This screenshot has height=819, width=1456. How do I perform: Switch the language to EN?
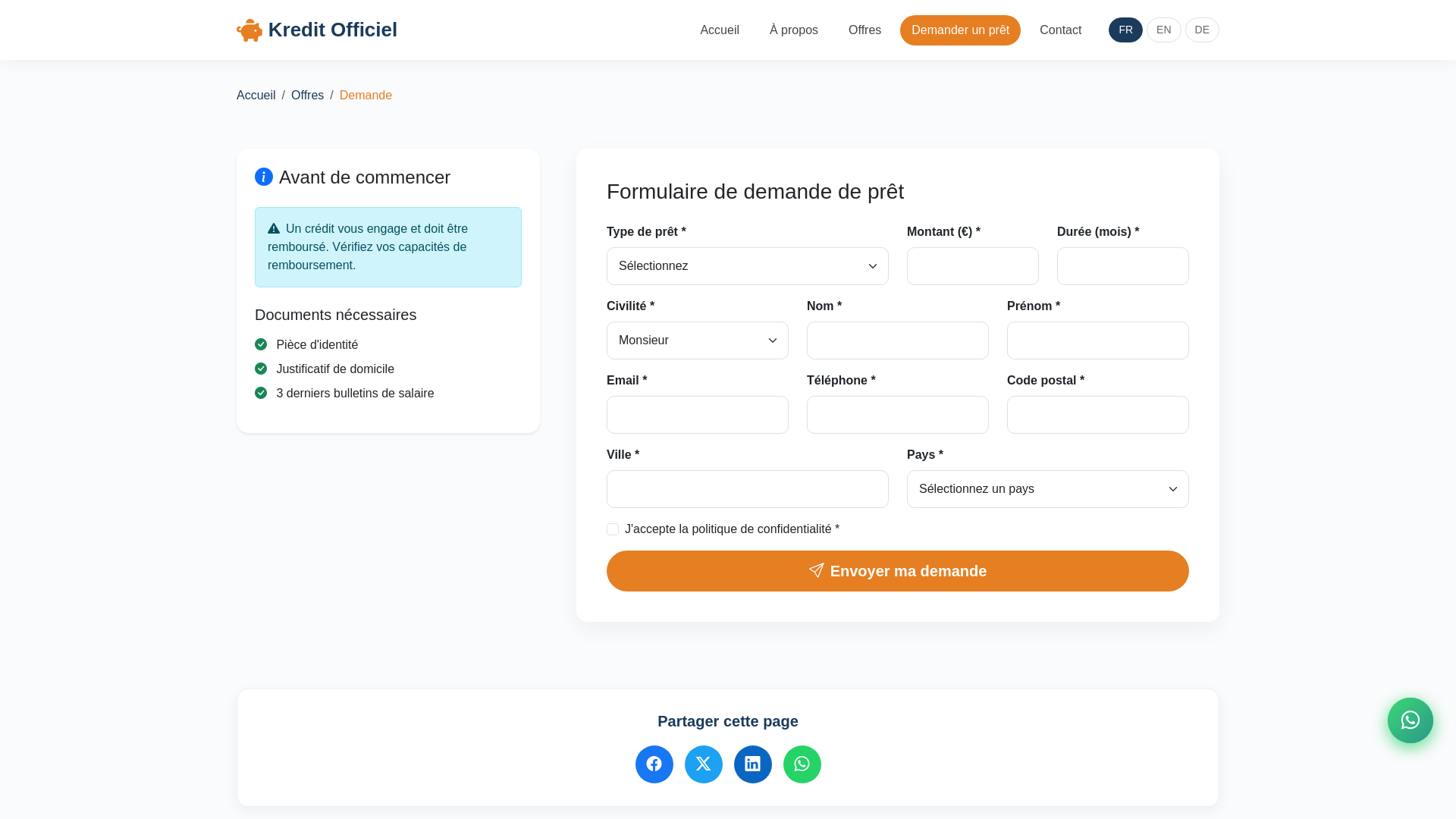point(1164,30)
